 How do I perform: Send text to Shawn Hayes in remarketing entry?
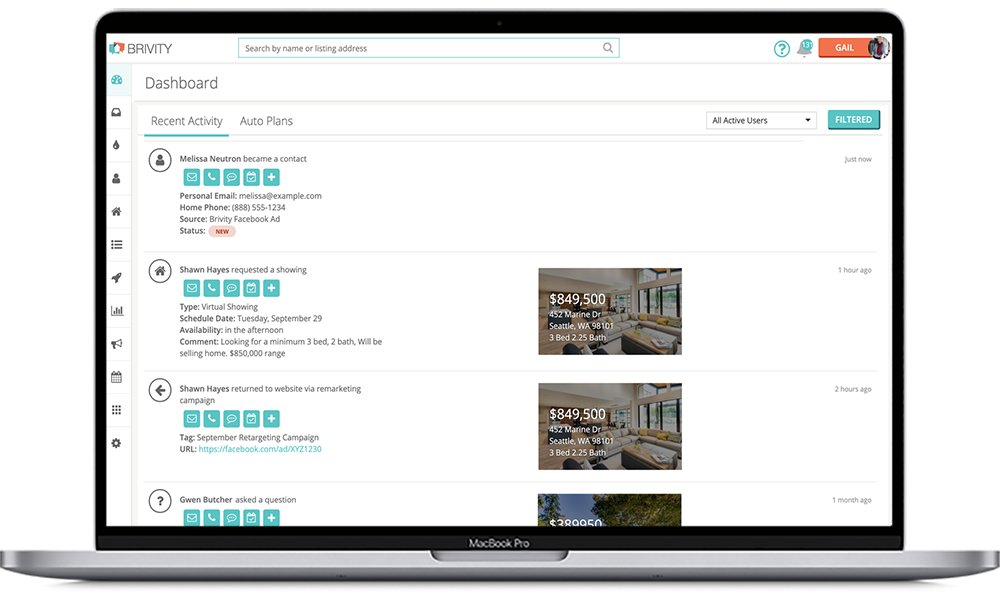[x=232, y=419]
